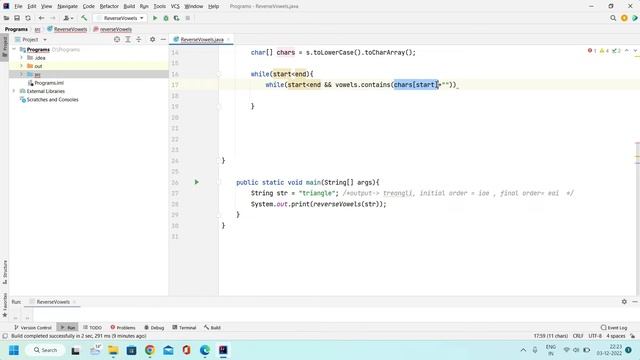
Task: Toggle read-only lock icon in status bar
Action: [632, 336]
